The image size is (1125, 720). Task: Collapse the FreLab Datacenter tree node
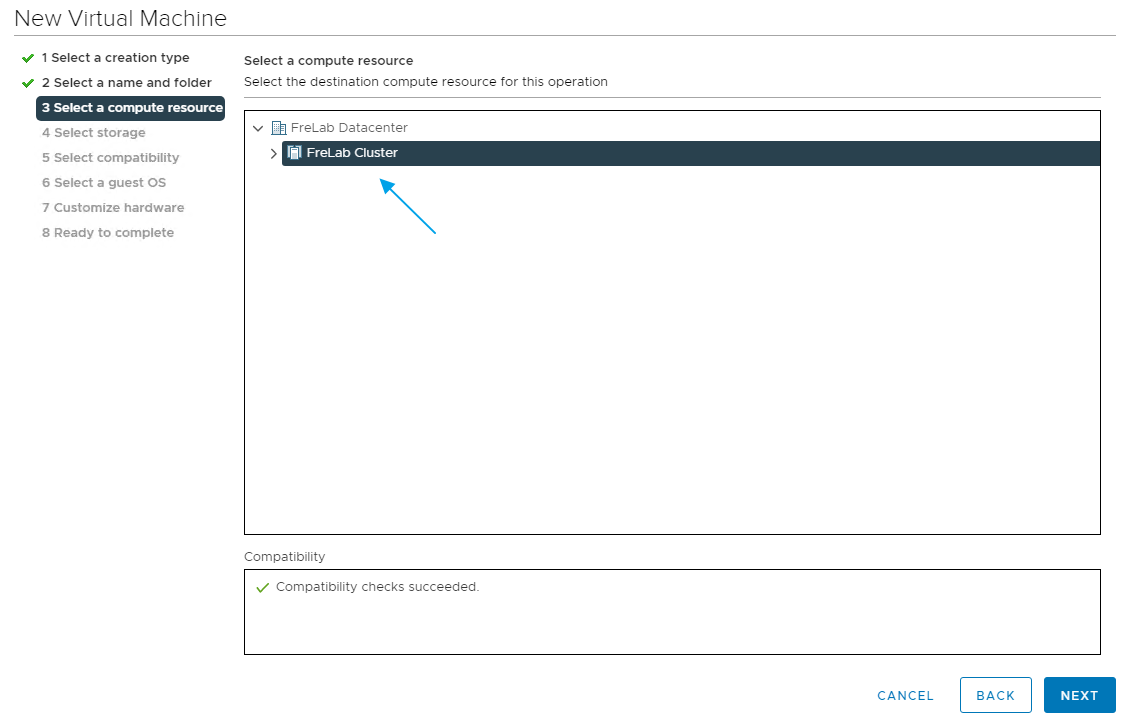(x=258, y=128)
